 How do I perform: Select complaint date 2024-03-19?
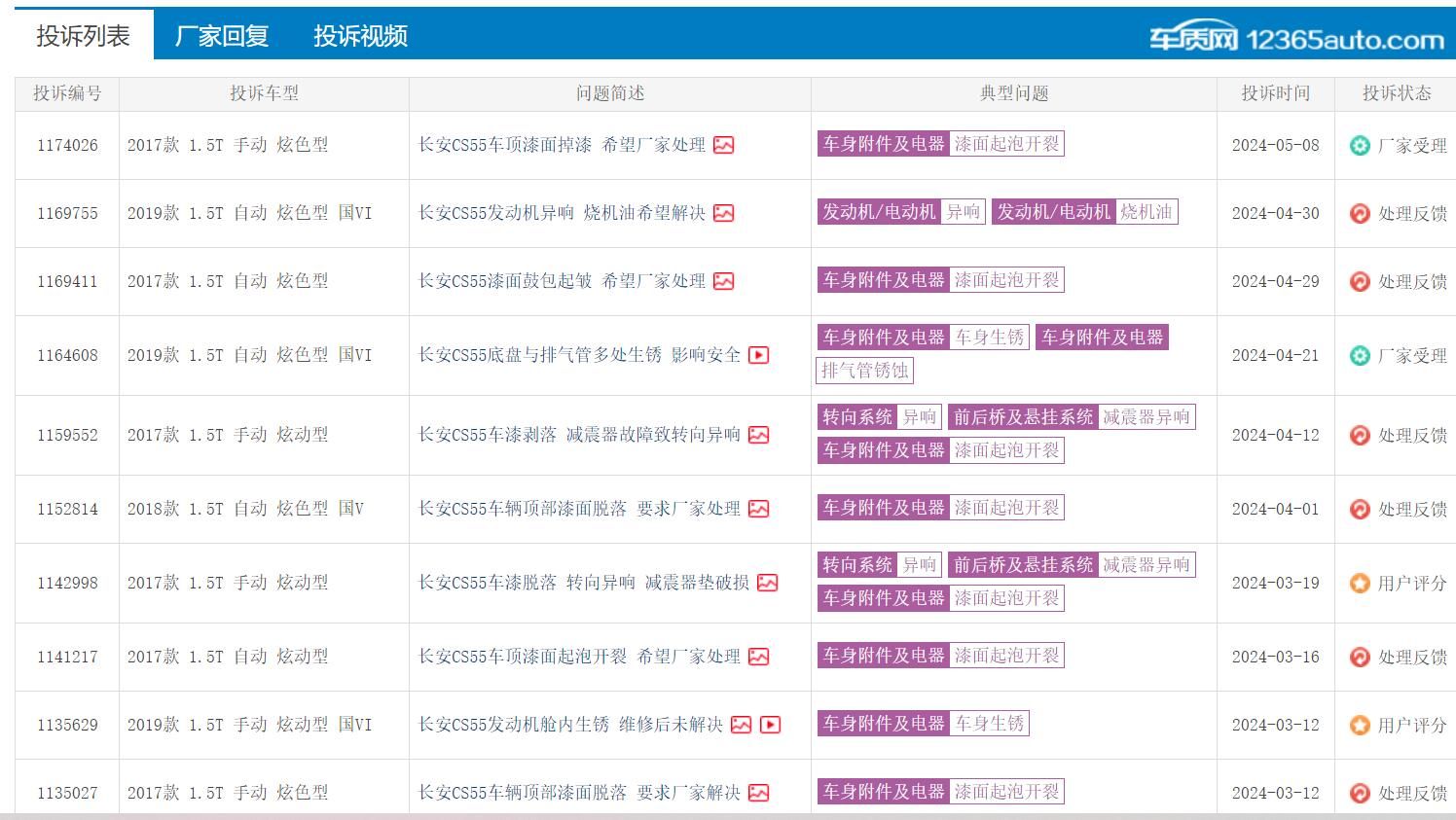point(1275,583)
